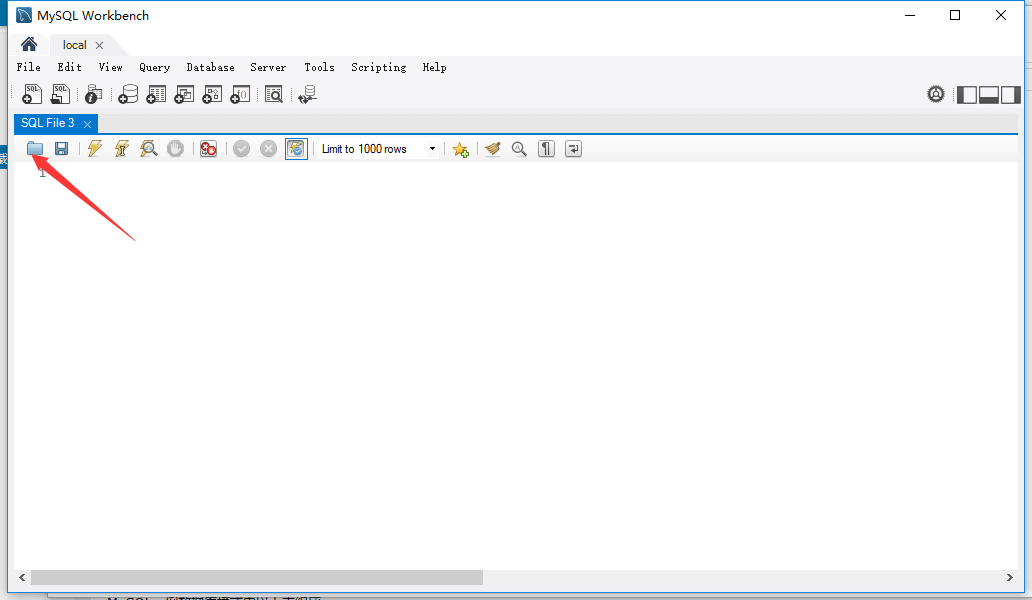Place the cursor in the SQL editor area
Image resolution: width=1032 pixels, height=600 pixels.
pyautogui.click(x=516, y=366)
